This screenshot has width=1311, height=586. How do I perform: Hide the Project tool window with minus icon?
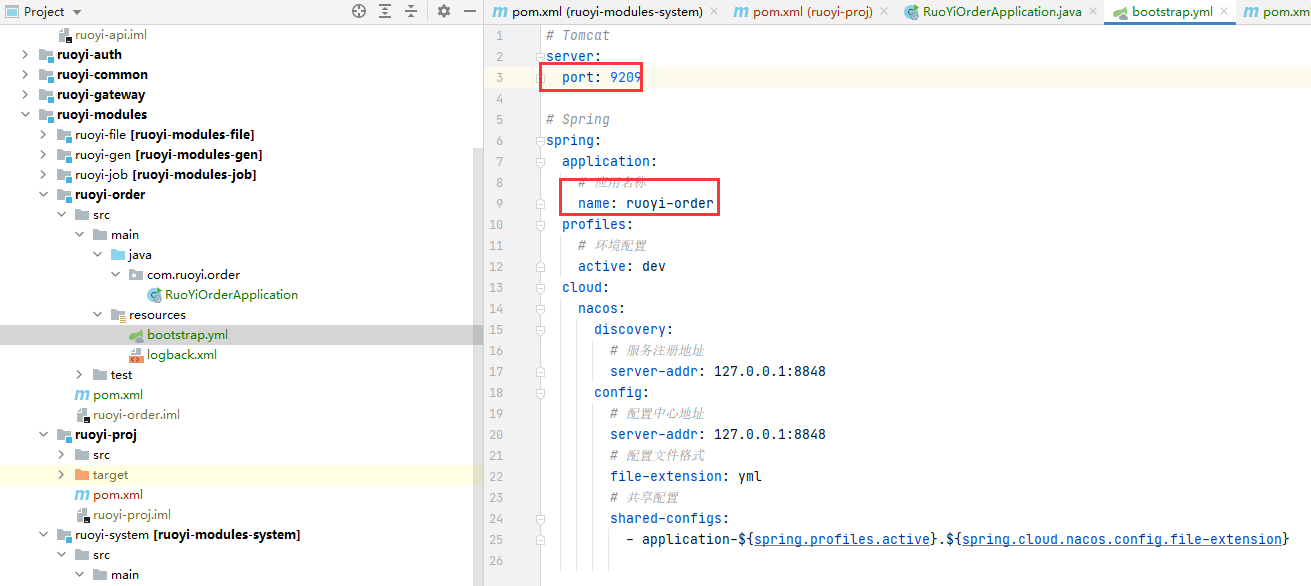[x=470, y=11]
